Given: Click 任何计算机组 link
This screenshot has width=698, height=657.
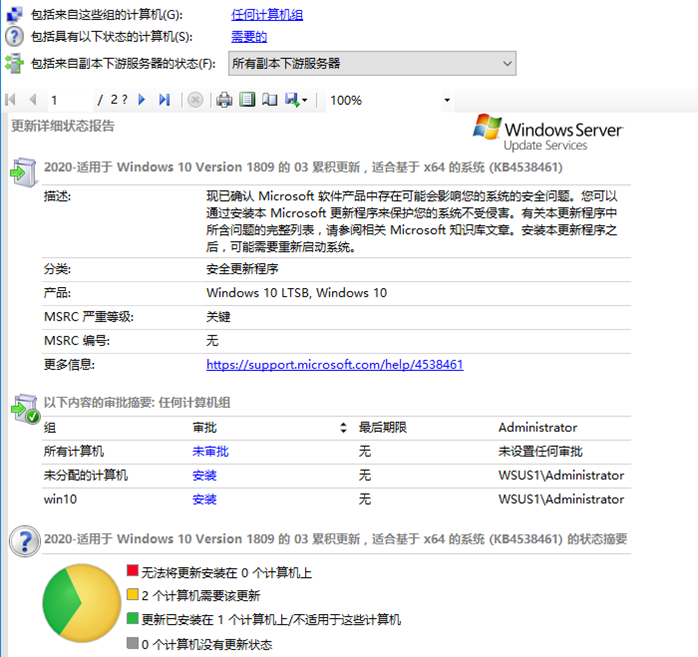Looking at the screenshot, I should pos(267,15).
